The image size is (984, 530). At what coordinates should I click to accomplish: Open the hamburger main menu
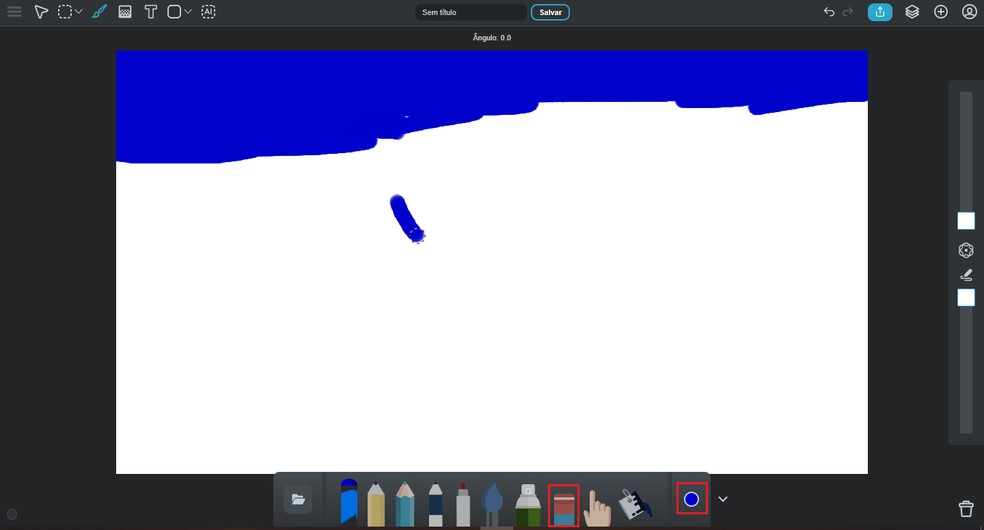pyautogui.click(x=14, y=12)
